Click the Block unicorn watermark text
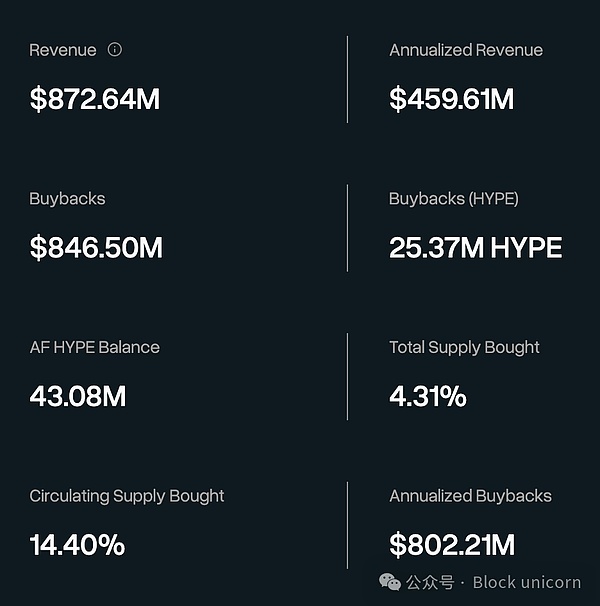 (x=529, y=582)
